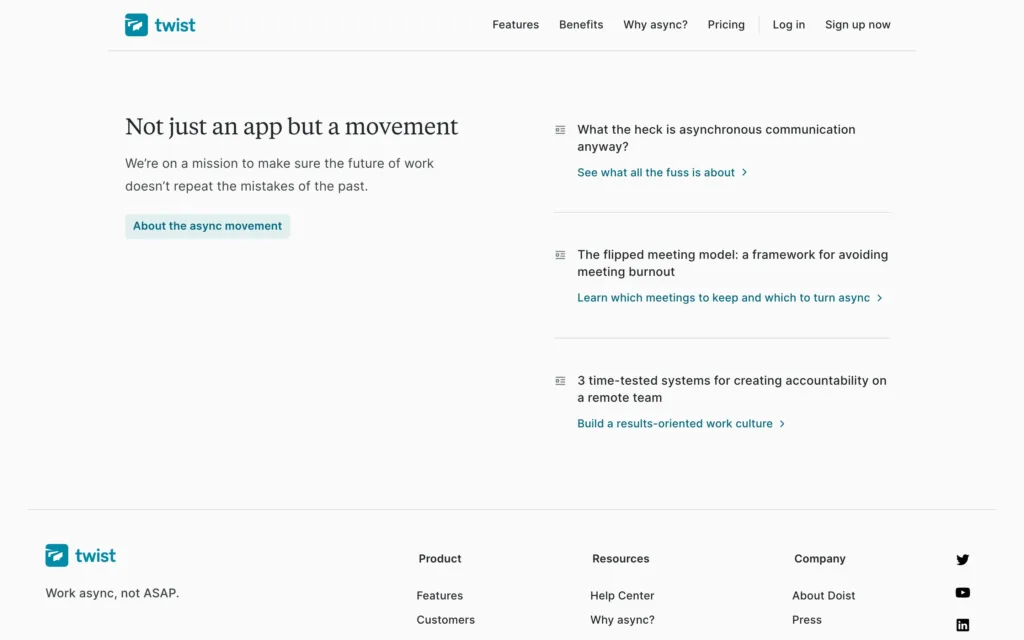The height and width of the screenshot is (640, 1024).
Task: Click the 'Work async, not ASAP.' tagline
Action: [112, 593]
